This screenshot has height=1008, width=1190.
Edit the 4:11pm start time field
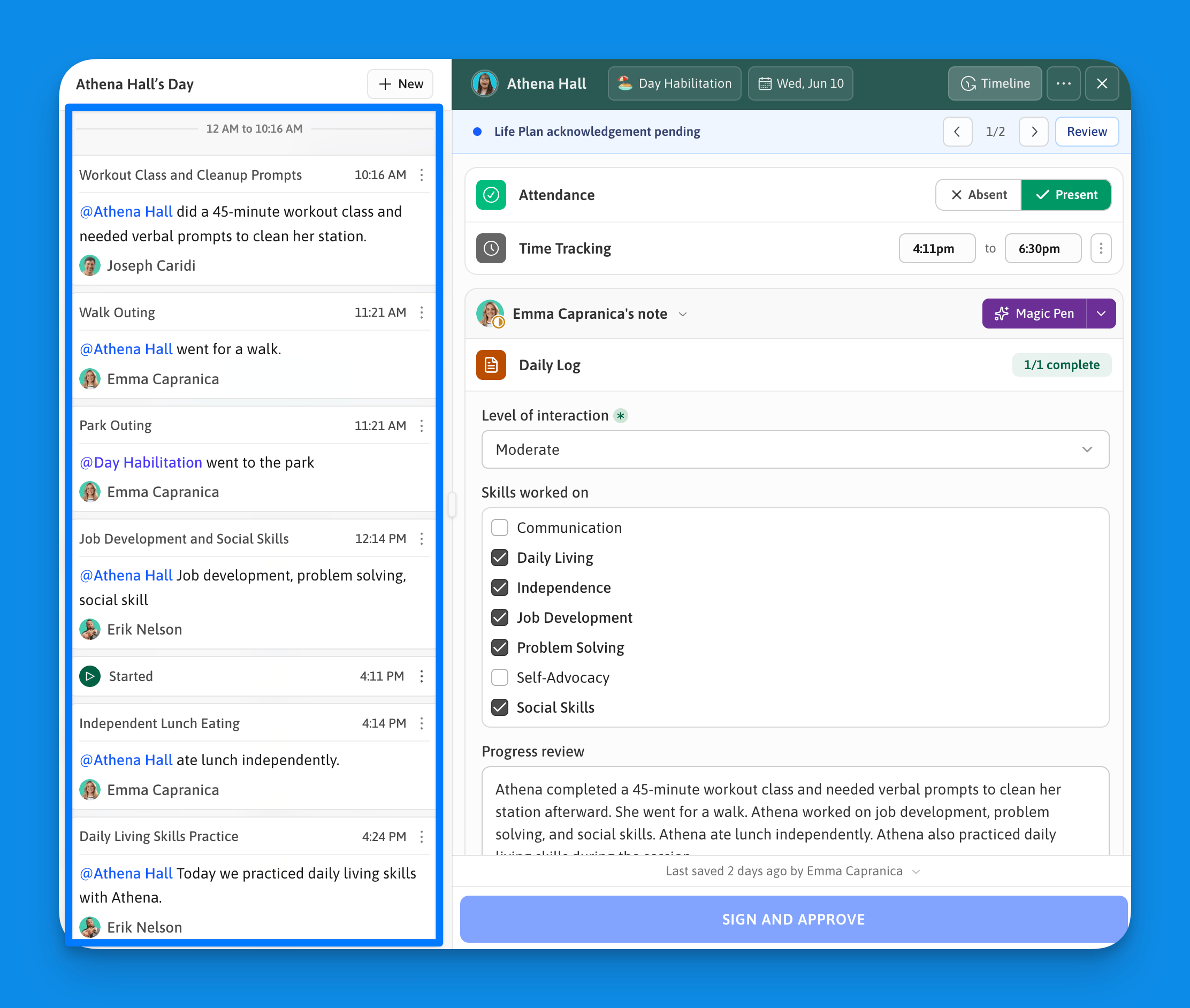(x=937, y=248)
